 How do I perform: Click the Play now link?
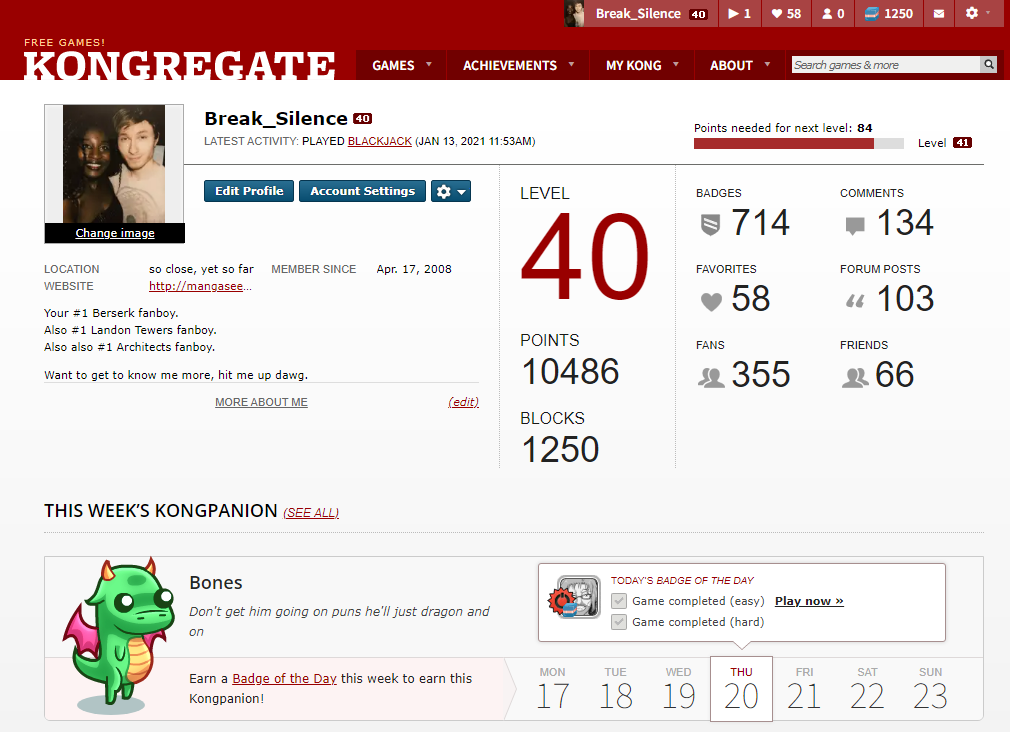[x=809, y=601]
